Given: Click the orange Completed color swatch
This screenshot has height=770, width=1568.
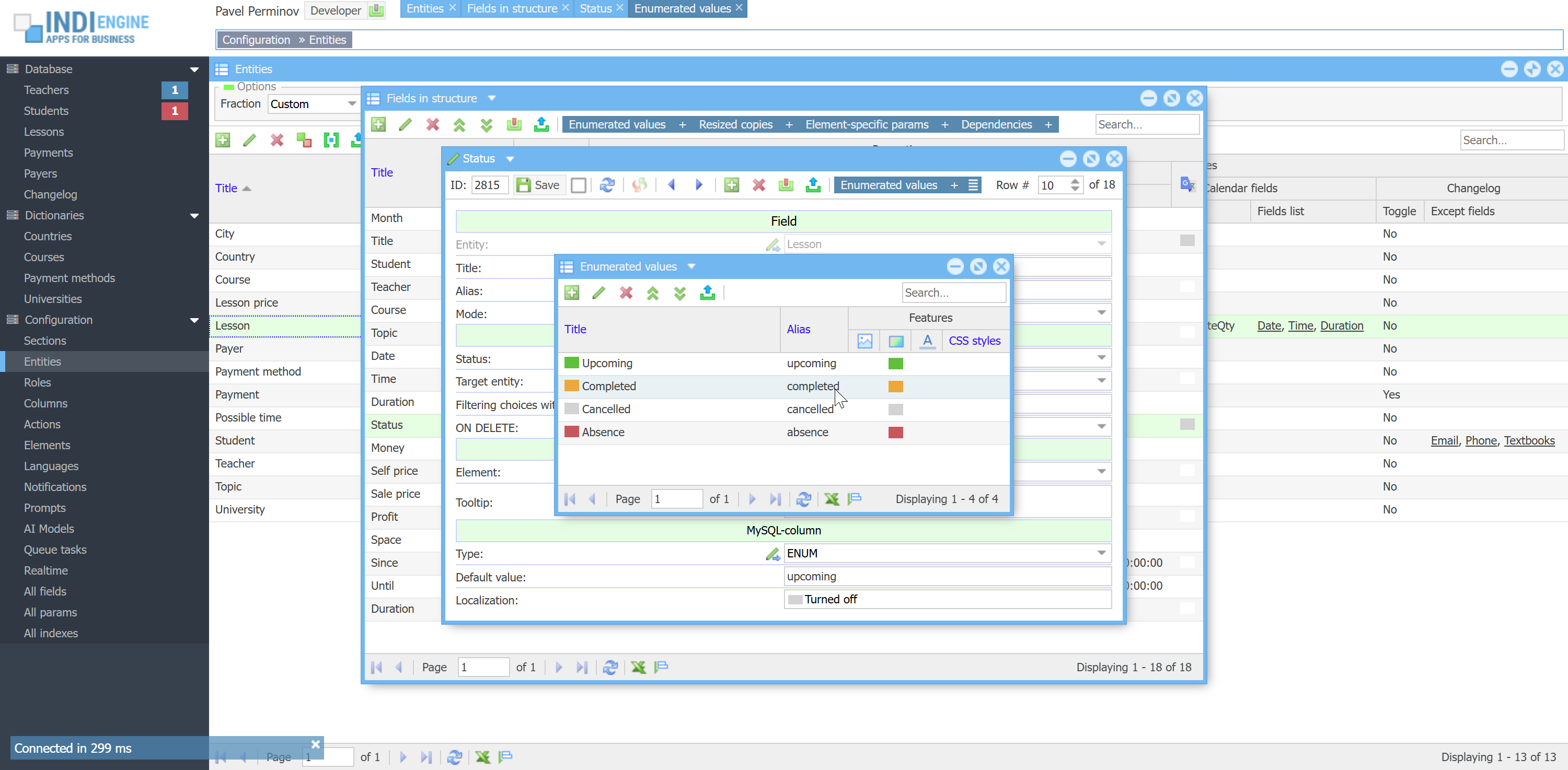Looking at the screenshot, I should 895,387.
